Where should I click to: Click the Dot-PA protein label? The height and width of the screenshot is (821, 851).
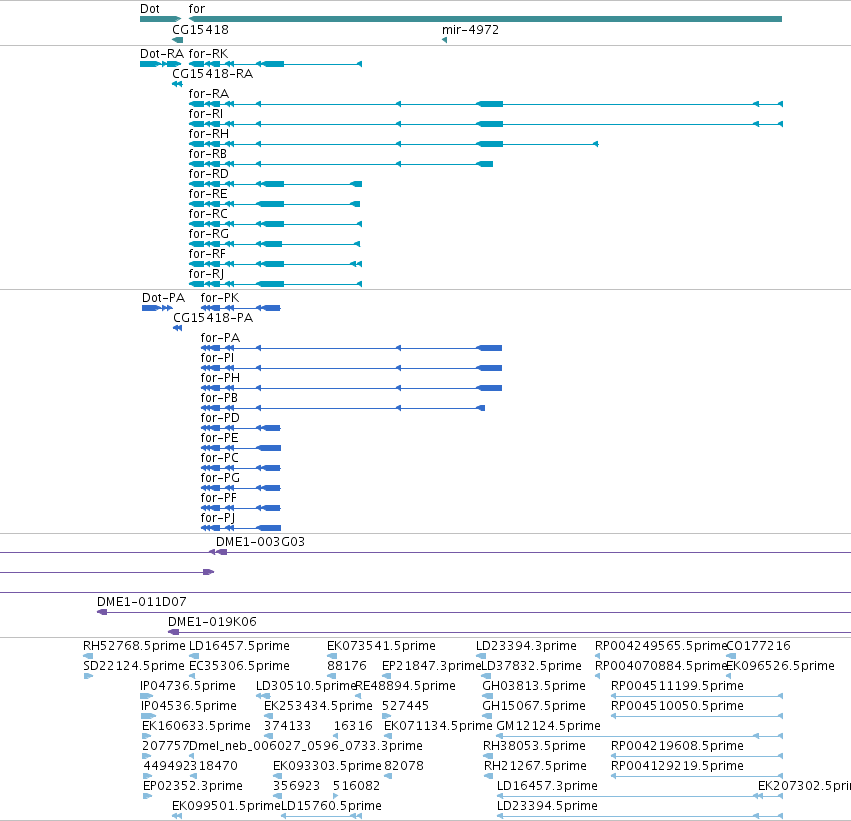(x=163, y=298)
